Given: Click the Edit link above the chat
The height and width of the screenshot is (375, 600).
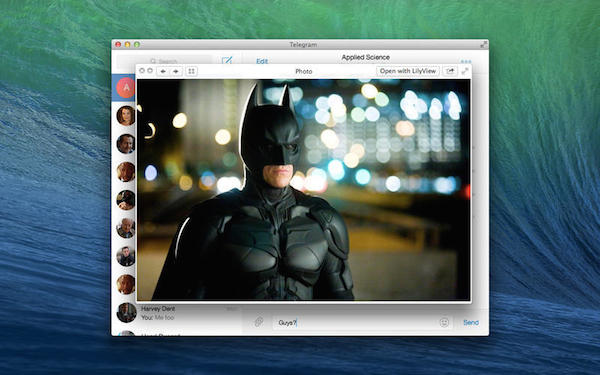Looking at the screenshot, I should click(x=262, y=61).
